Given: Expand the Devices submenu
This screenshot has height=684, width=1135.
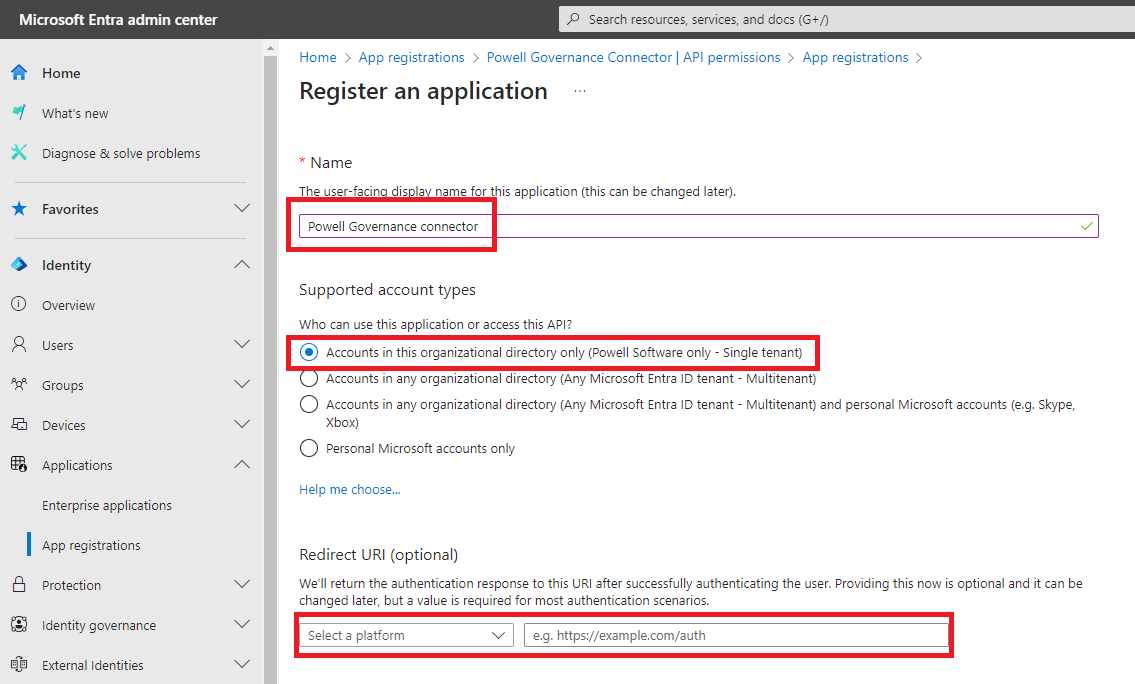Looking at the screenshot, I should coord(242,424).
